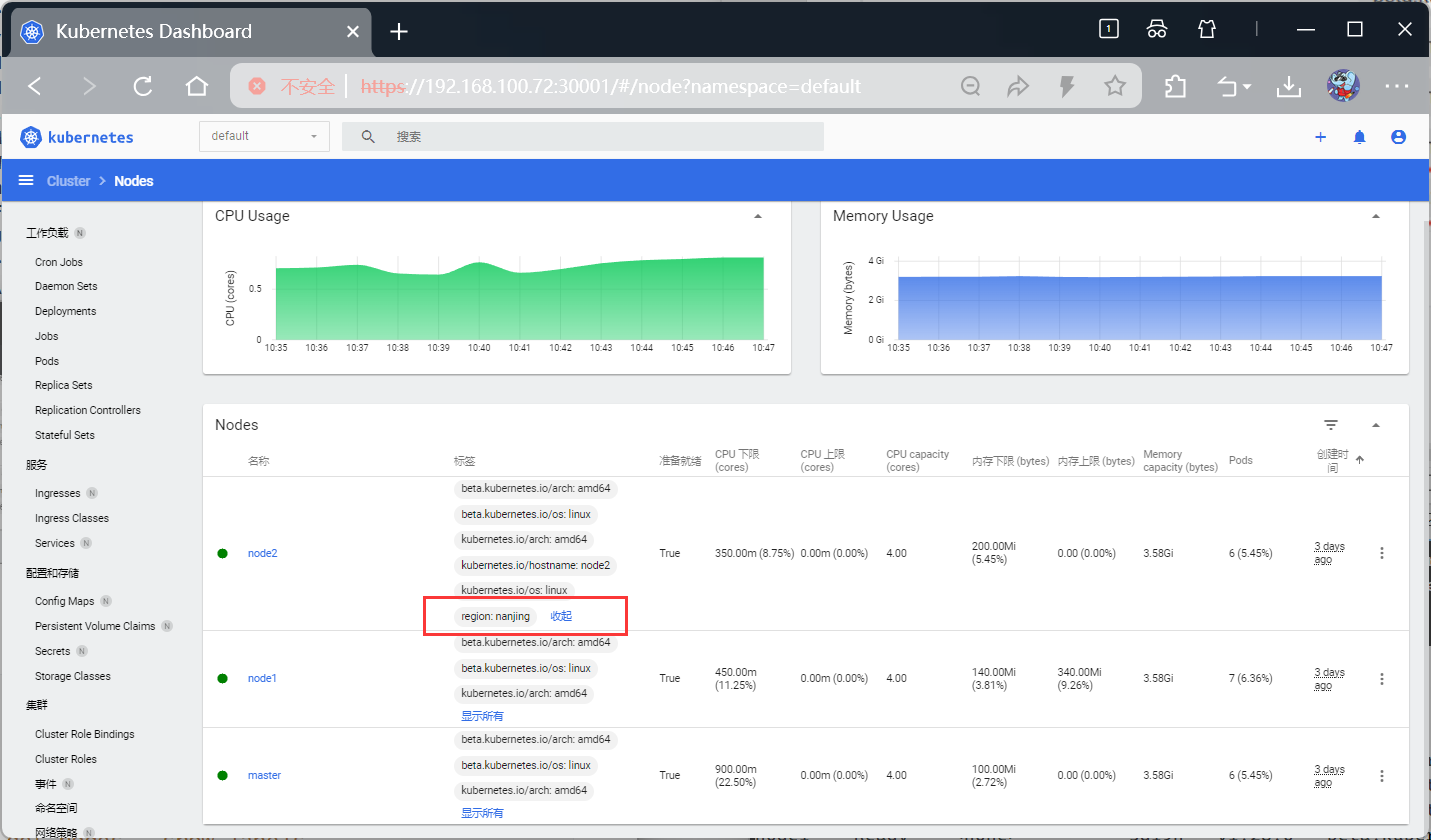Open Secrets in sidebar
1431x840 pixels.
point(53,651)
